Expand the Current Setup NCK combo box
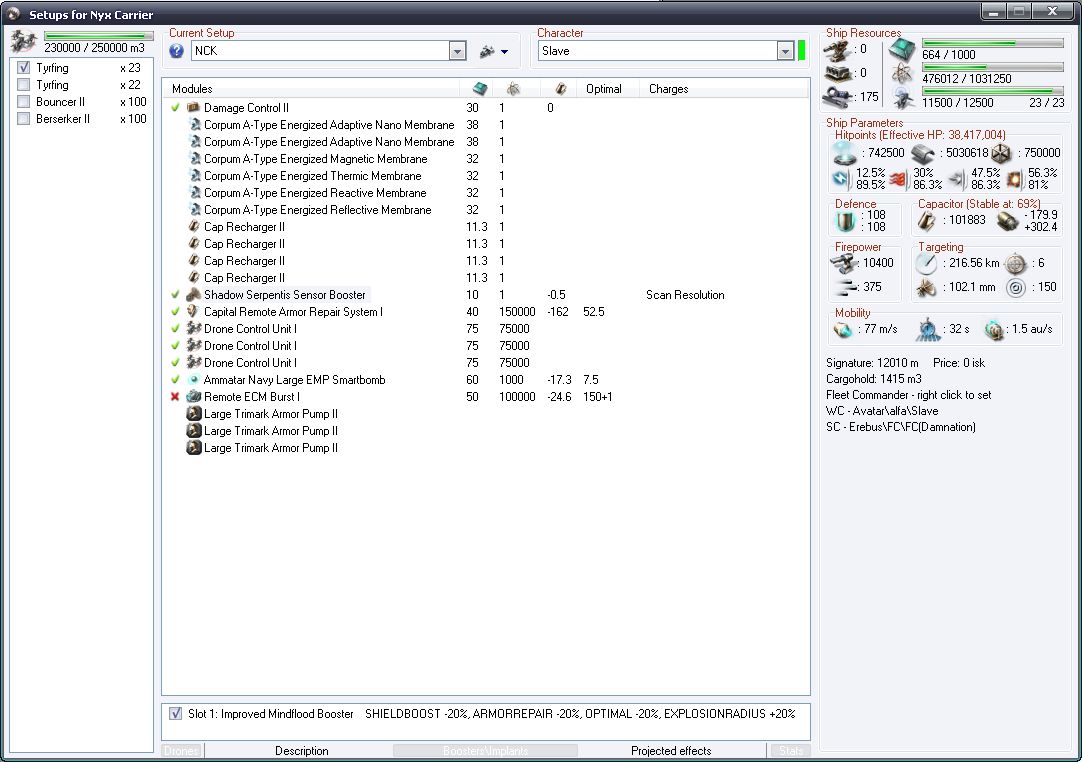 point(458,51)
